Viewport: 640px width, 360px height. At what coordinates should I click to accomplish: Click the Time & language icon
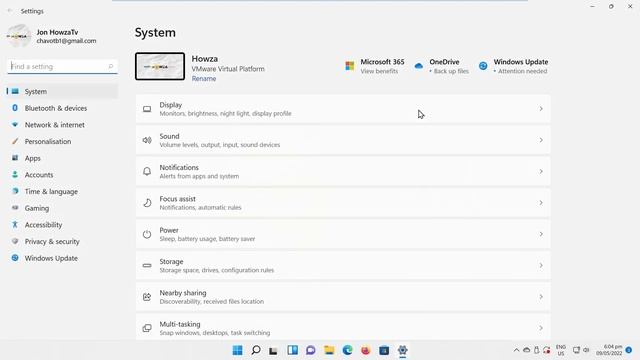[x=15, y=191]
